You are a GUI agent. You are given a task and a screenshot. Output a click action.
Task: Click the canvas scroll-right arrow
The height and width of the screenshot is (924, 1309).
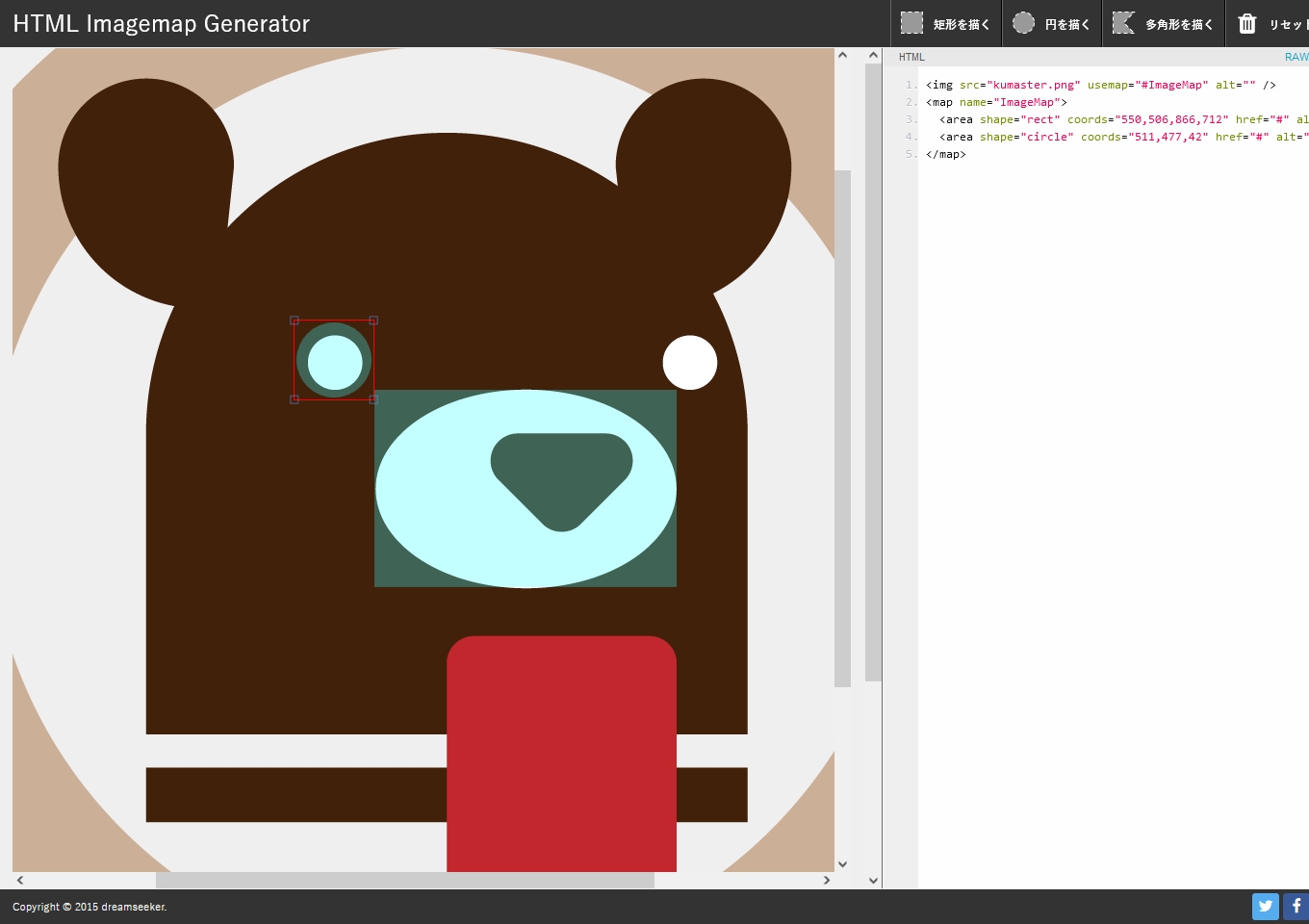click(827, 880)
